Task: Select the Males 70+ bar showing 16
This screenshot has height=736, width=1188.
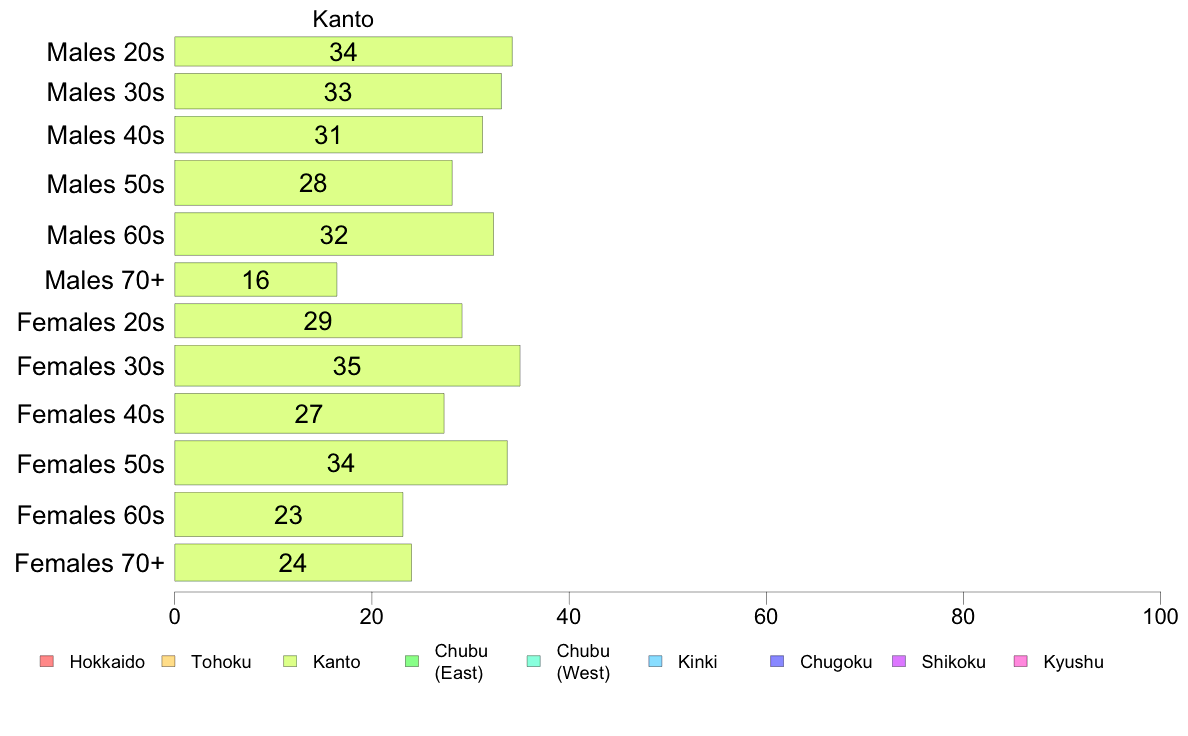Action: pos(255,280)
